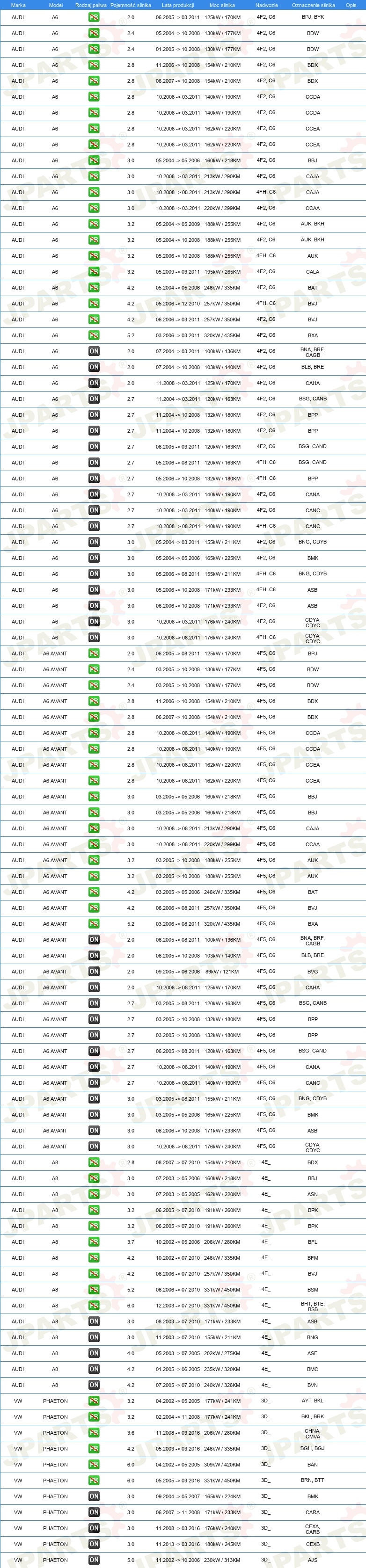Select date range '09.2005 -> 06.2006'
366x1568 pixels.
178,972
